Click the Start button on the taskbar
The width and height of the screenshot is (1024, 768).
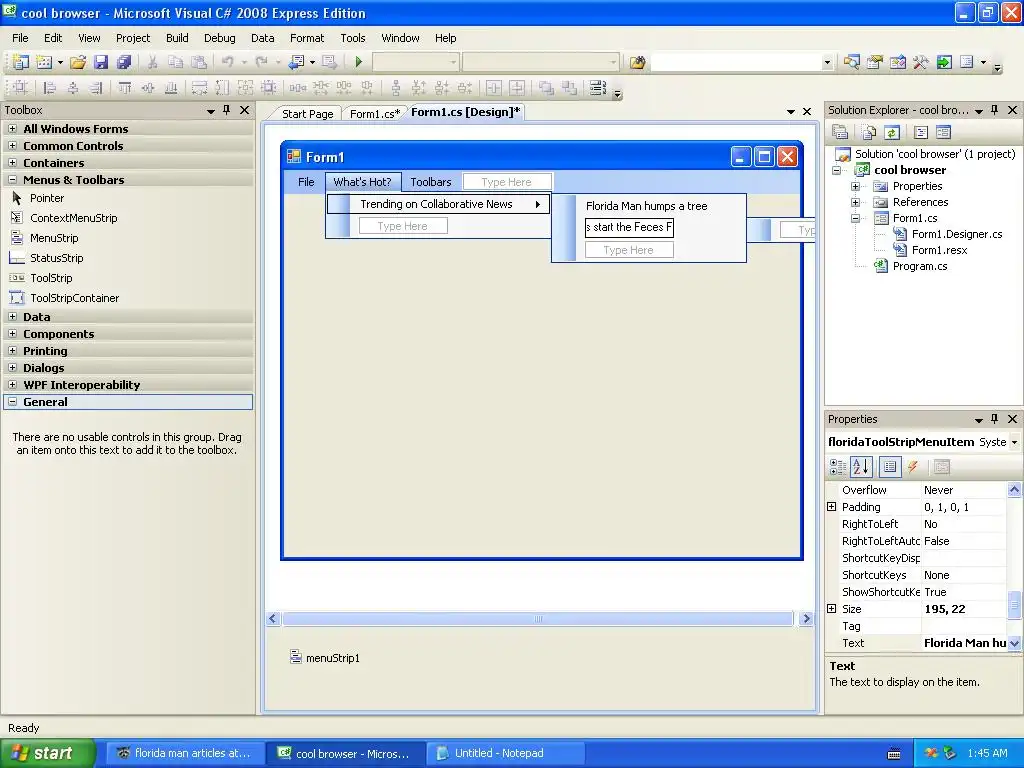pyautogui.click(x=47, y=754)
